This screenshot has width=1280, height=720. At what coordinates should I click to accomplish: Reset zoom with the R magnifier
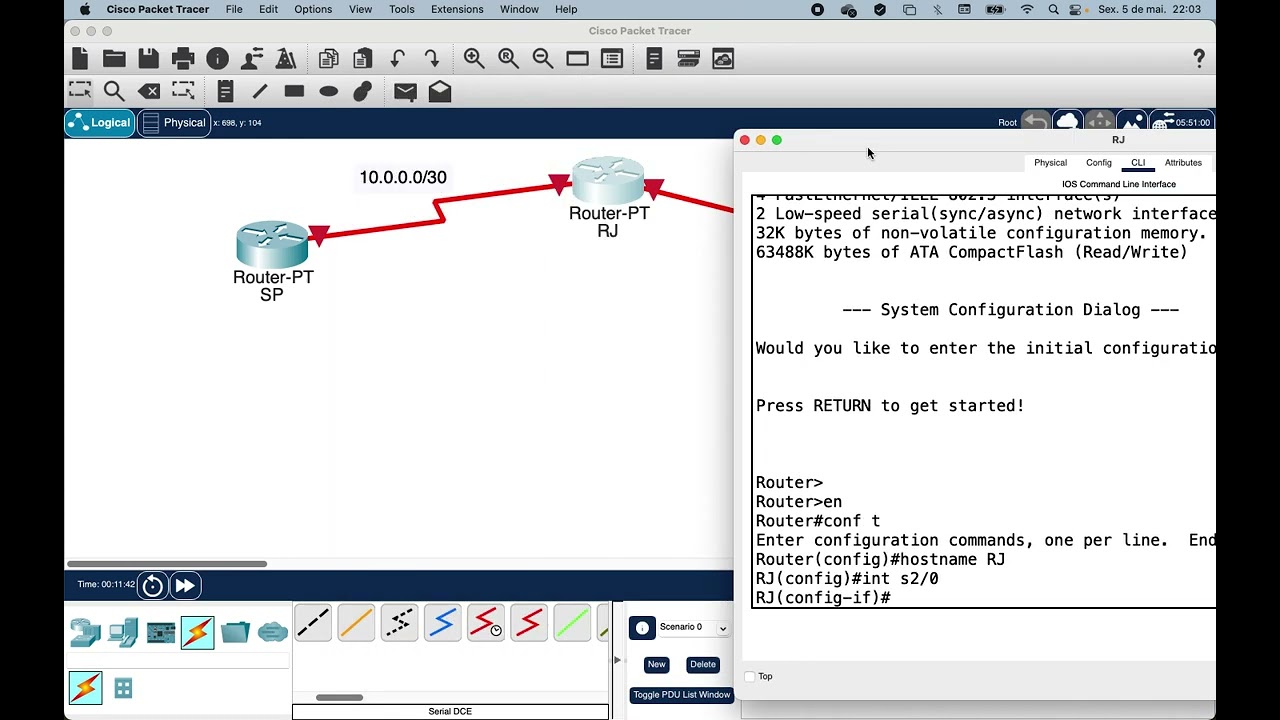[508, 59]
